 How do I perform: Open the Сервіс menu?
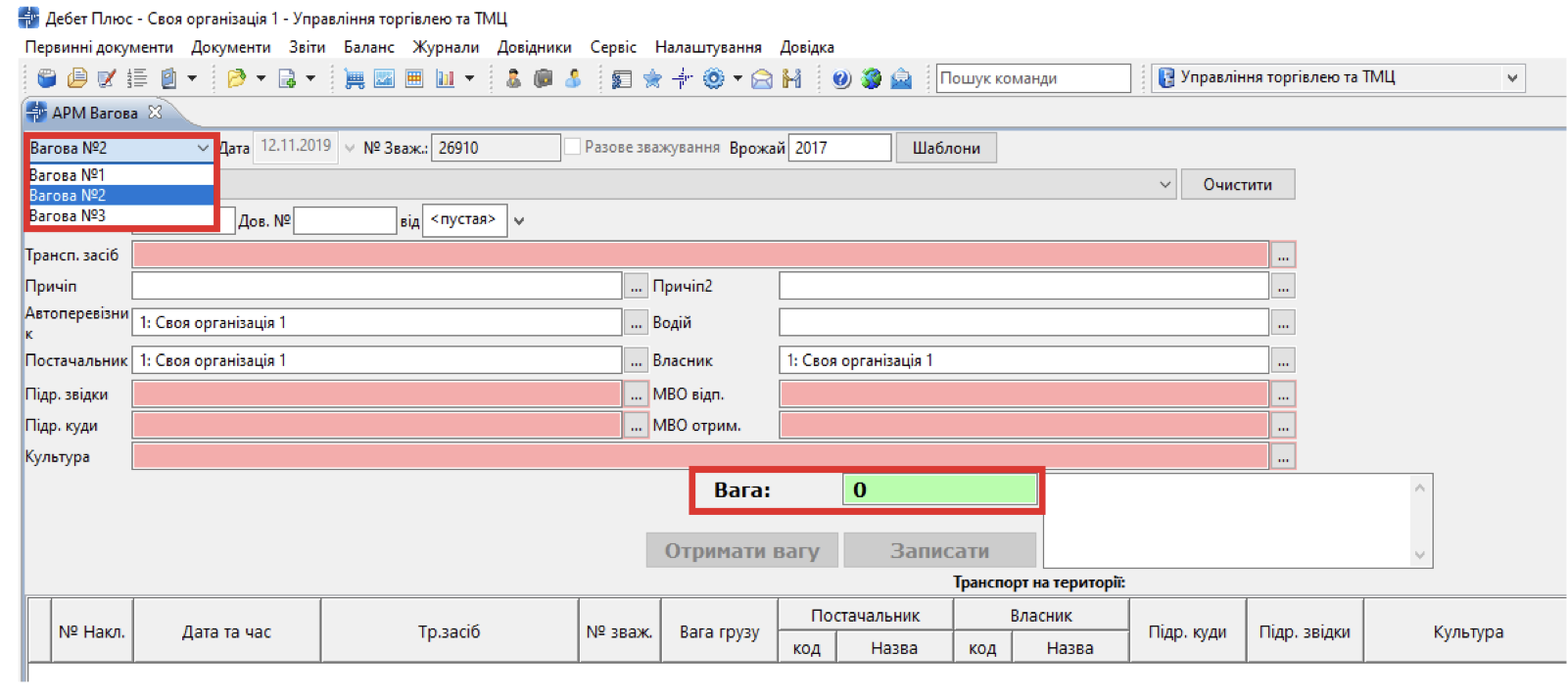click(x=613, y=47)
